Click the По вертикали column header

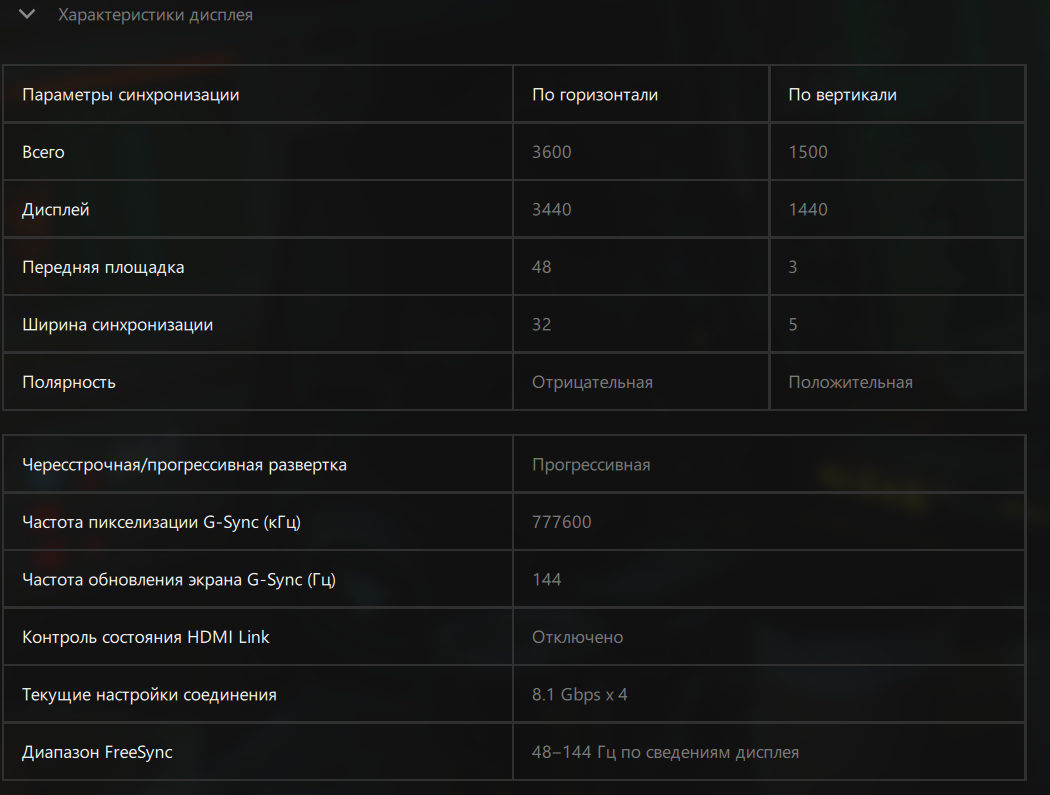(x=842, y=95)
